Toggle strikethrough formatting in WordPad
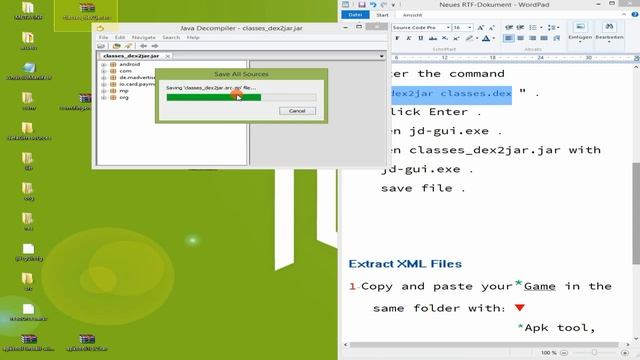 433,38
